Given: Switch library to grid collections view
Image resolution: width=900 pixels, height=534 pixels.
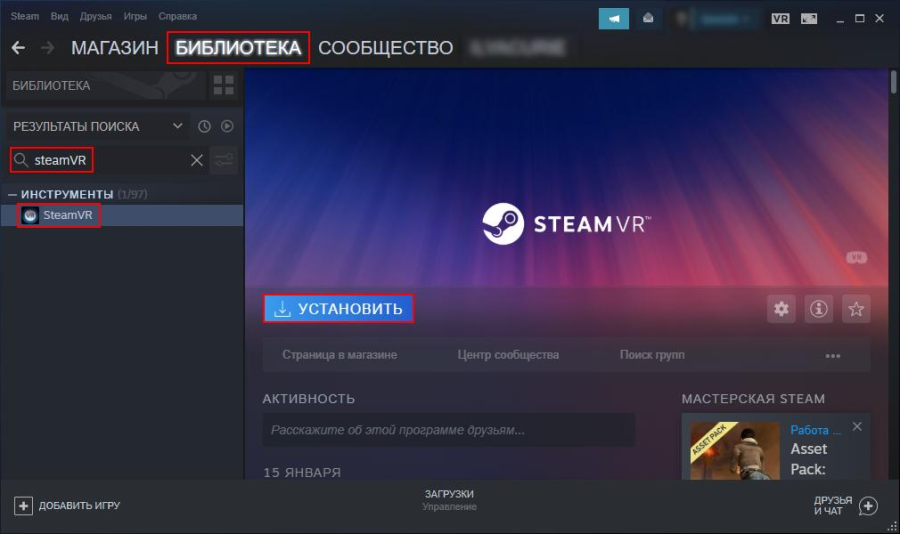Looking at the screenshot, I should 224,85.
